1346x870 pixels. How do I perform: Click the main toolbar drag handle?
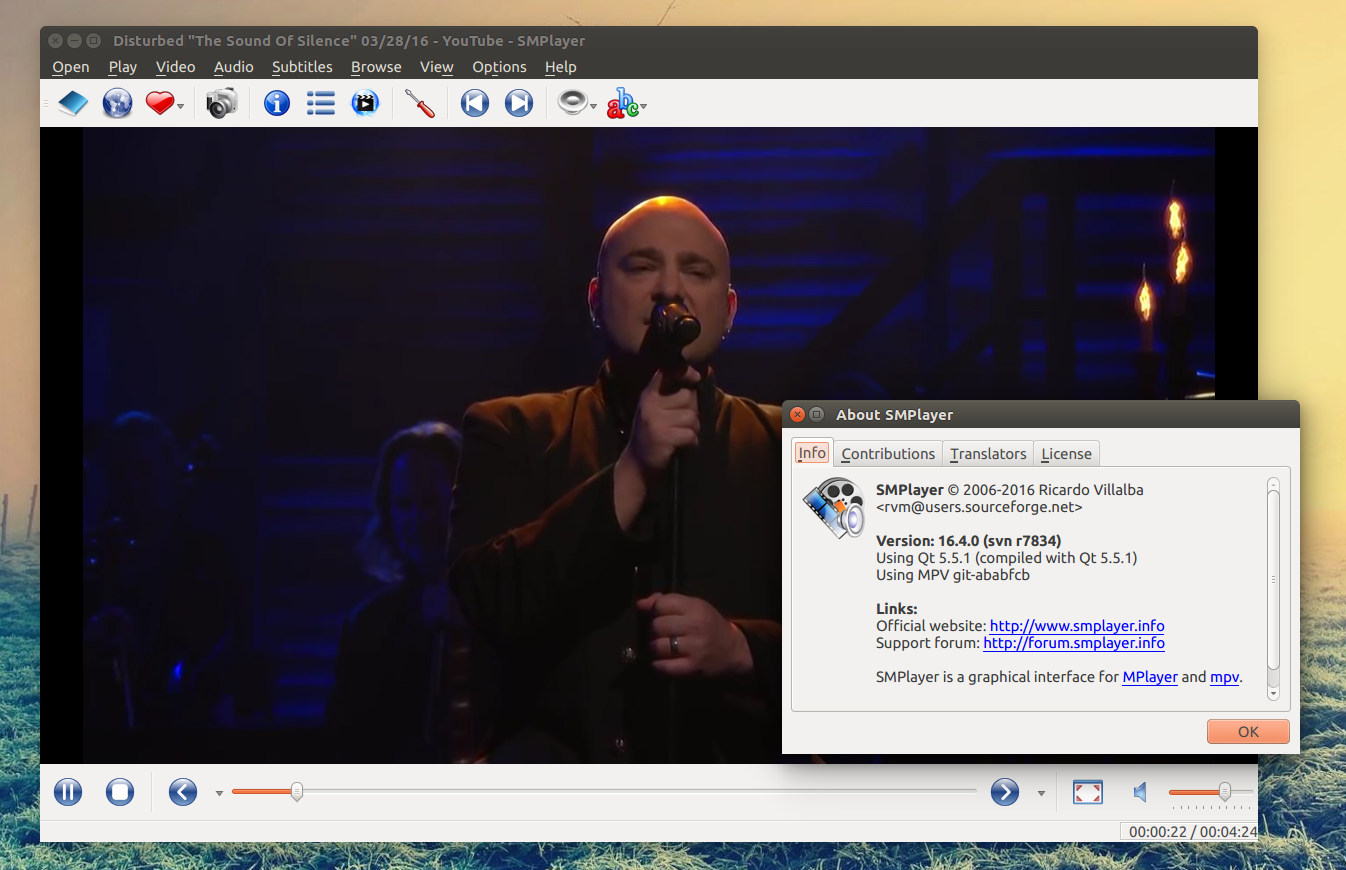[46, 103]
